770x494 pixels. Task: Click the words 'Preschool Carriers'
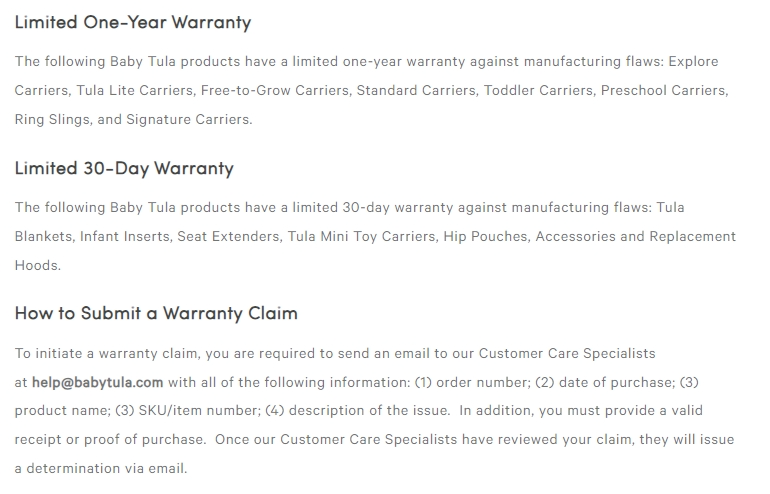click(x=664, y=90)
